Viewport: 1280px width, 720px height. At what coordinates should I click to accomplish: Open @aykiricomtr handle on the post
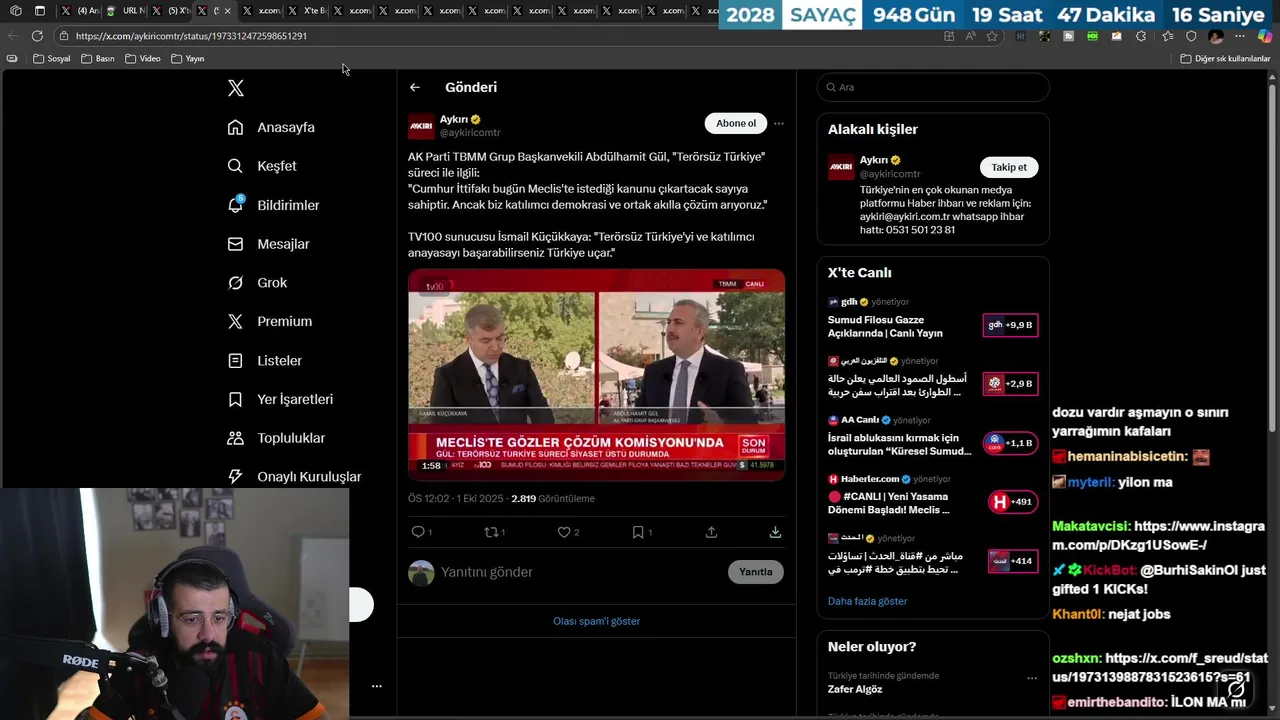click(470, 133)
